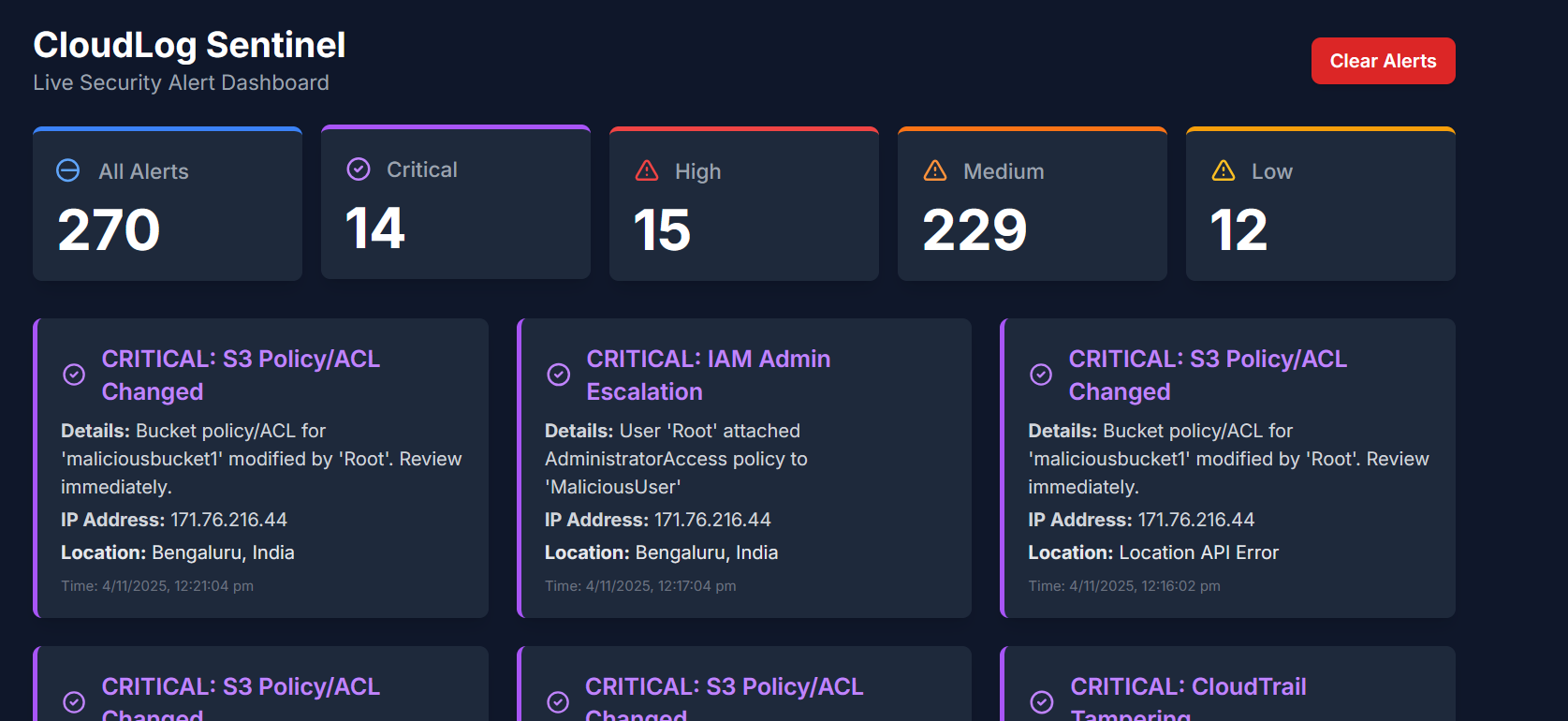Open the CRITICAL: IAM Admin Escalation alert title
1568x721 pixels.
708,375
